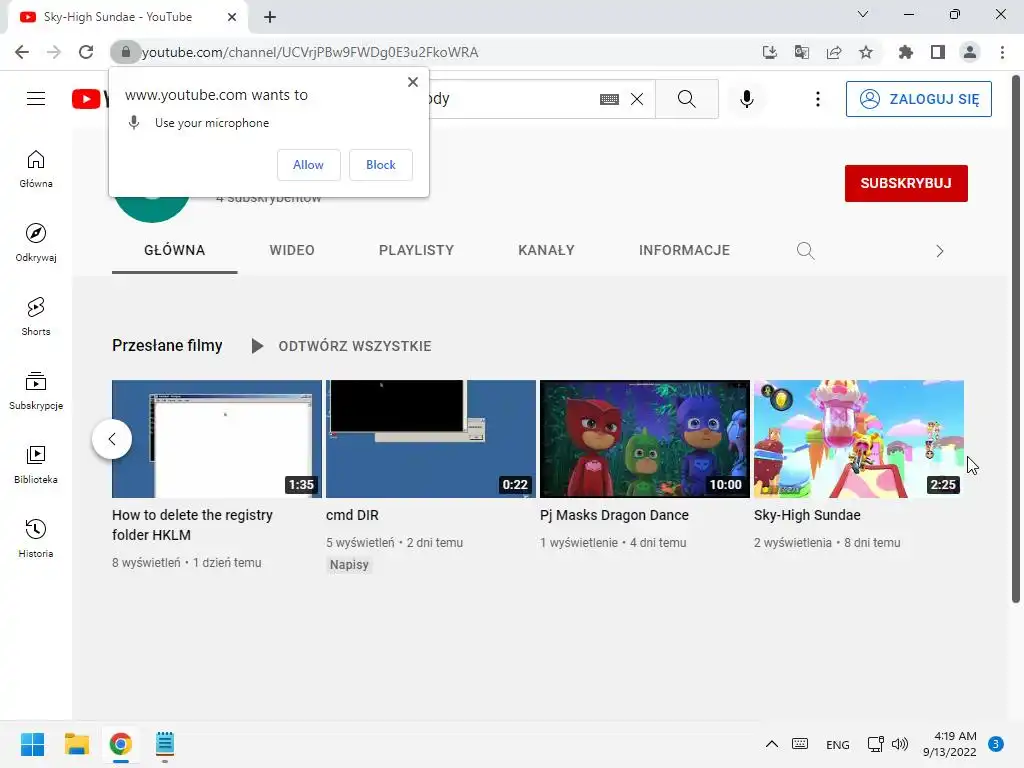Open the tab search dropdown arrow

pyautogui.click(x=863, y=14)
